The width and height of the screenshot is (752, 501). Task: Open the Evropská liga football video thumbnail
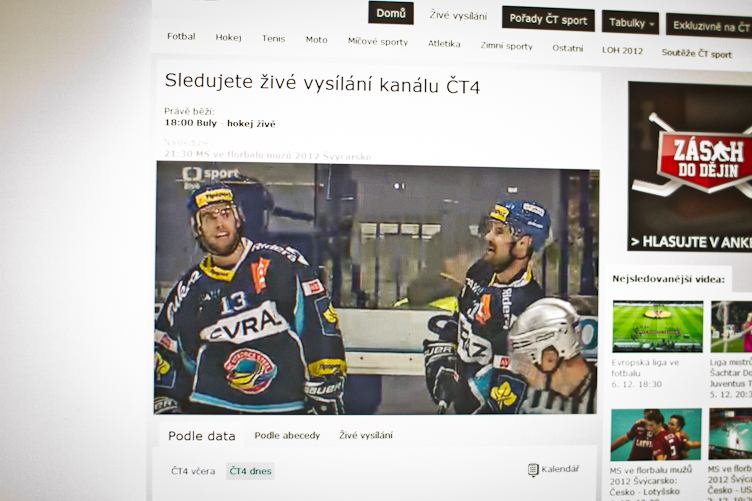pos(658,326)
